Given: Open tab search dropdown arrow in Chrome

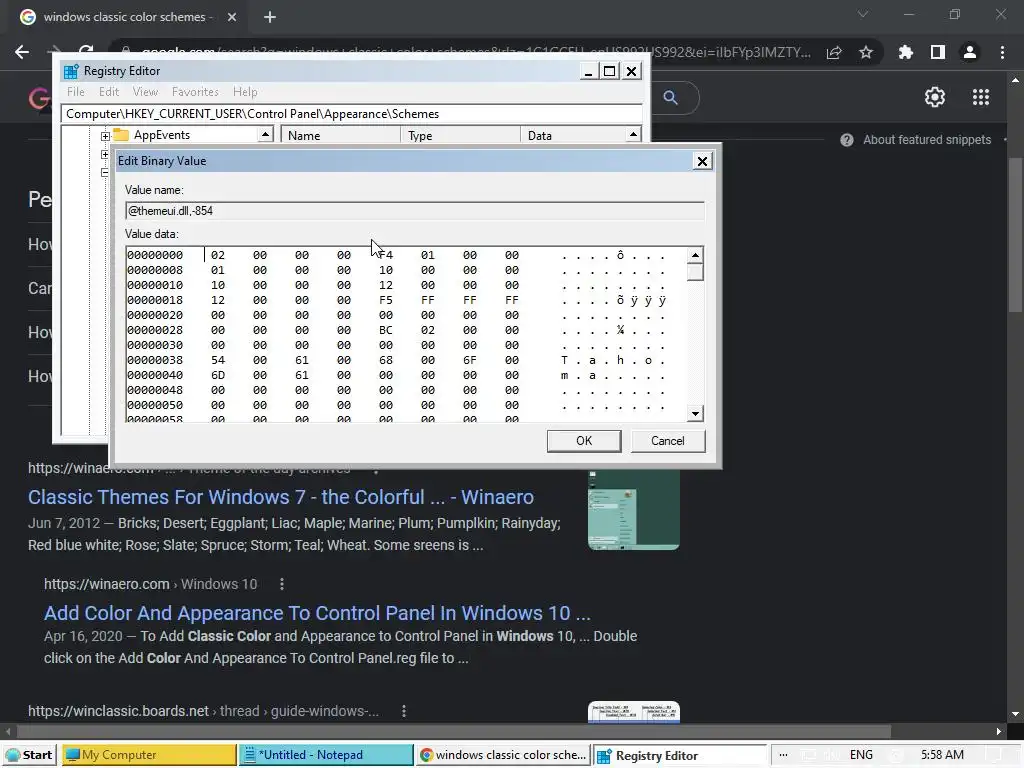Looking at the screenshot, I should click(x=863, y=14).
